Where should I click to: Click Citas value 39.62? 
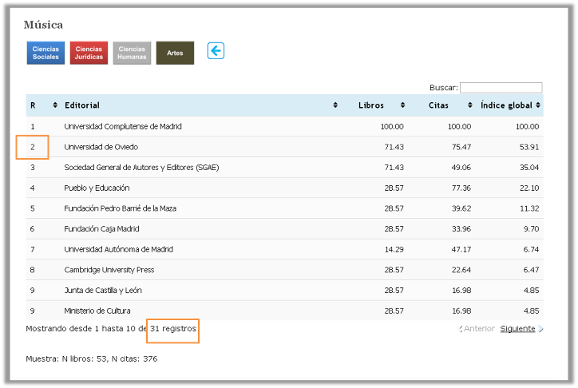point(461,208)
